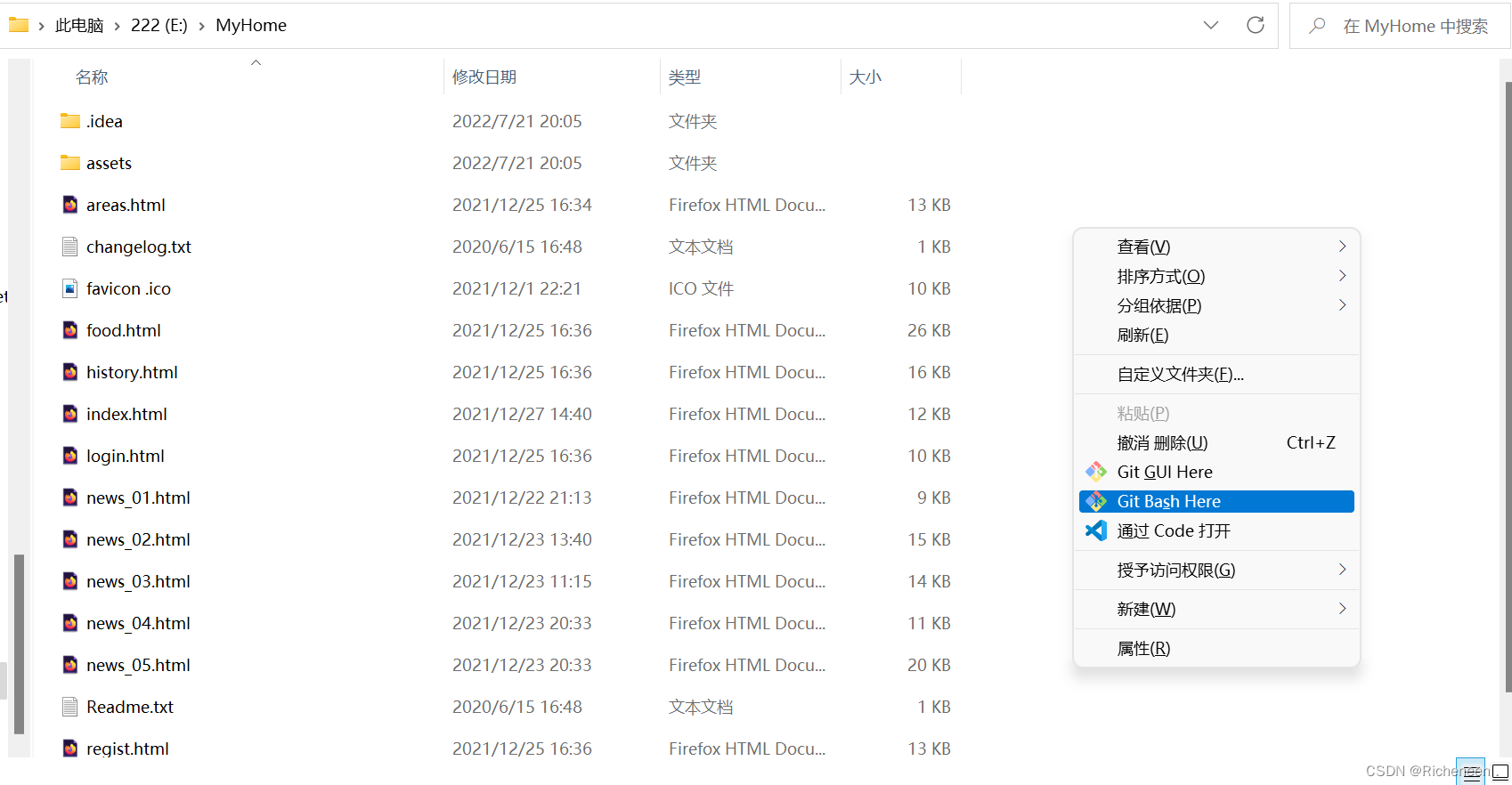Click MyHome breadcrumb segment
The height and width of the screenshot is (785, 1512).
[x=251, y=26]
